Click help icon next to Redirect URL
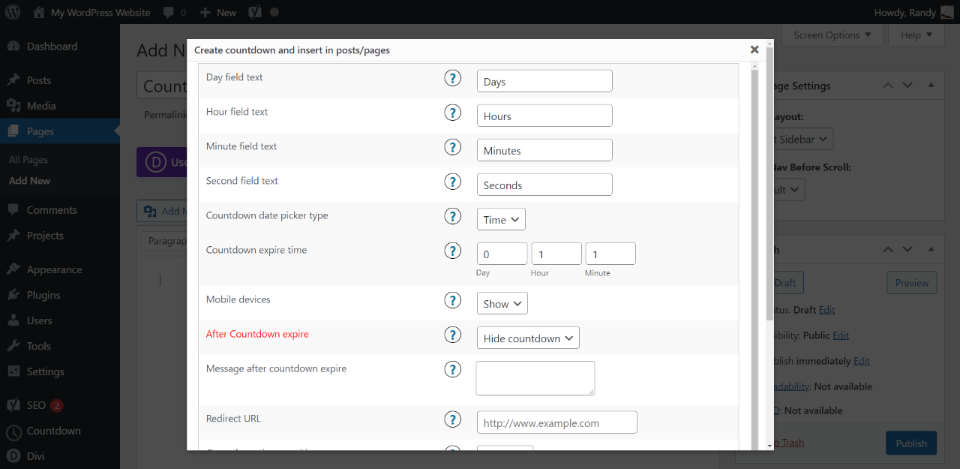The image size is (960, 469). [452, 419]
